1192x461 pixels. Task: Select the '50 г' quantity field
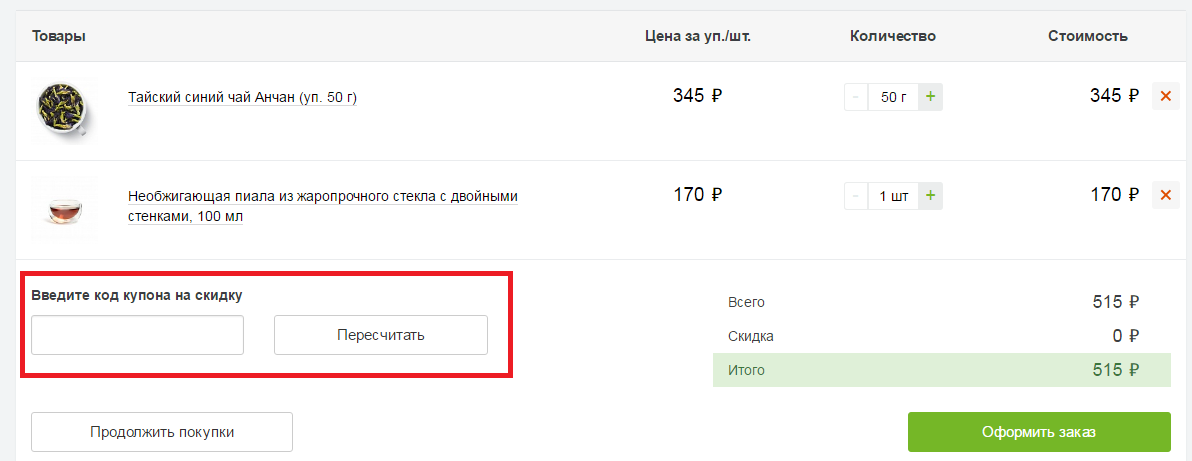click(893, 97)
